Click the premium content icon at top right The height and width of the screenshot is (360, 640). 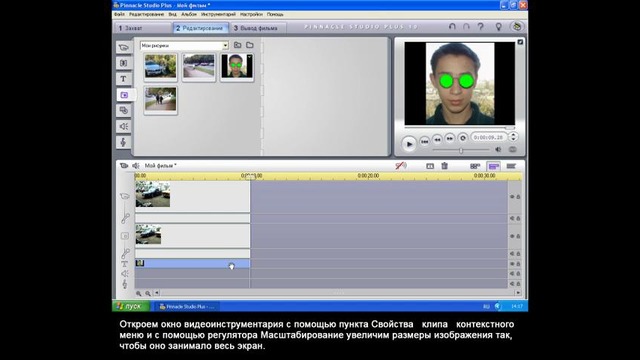(517, 27)
